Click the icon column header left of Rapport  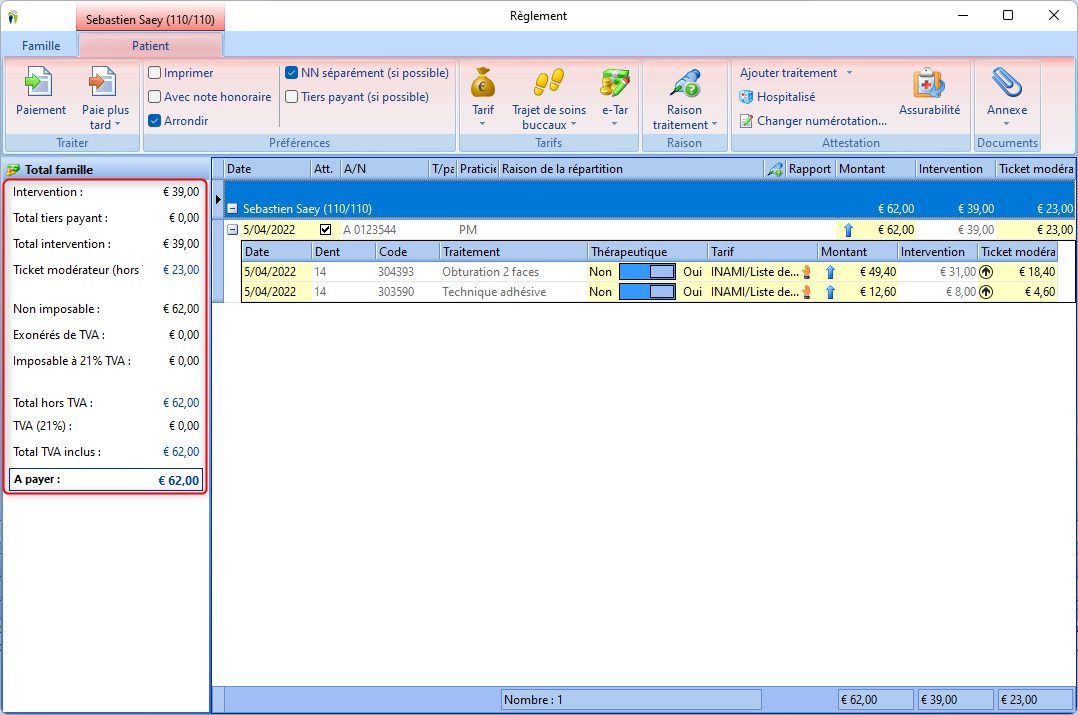pyautogui.click(x=775, y=169)
